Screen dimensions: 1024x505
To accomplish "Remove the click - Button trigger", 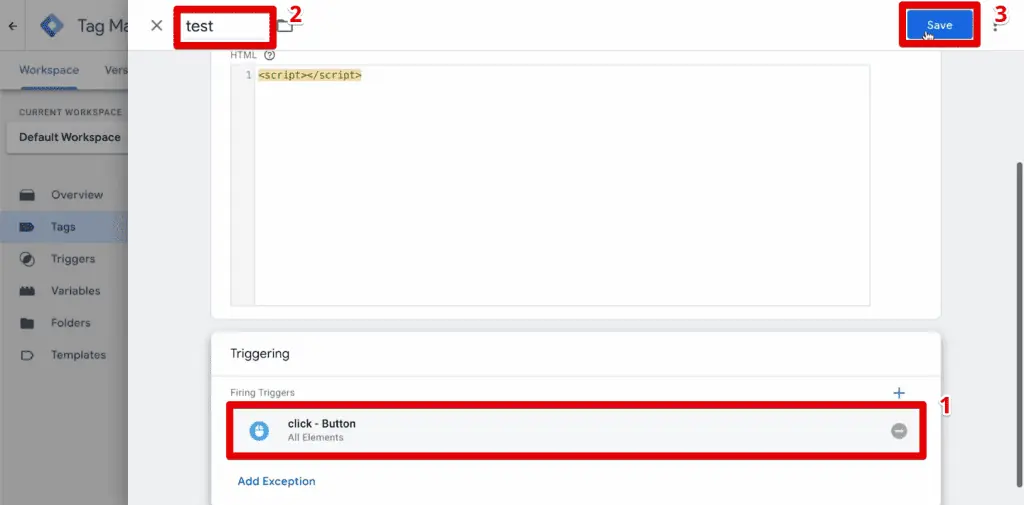I will [899, 431].
